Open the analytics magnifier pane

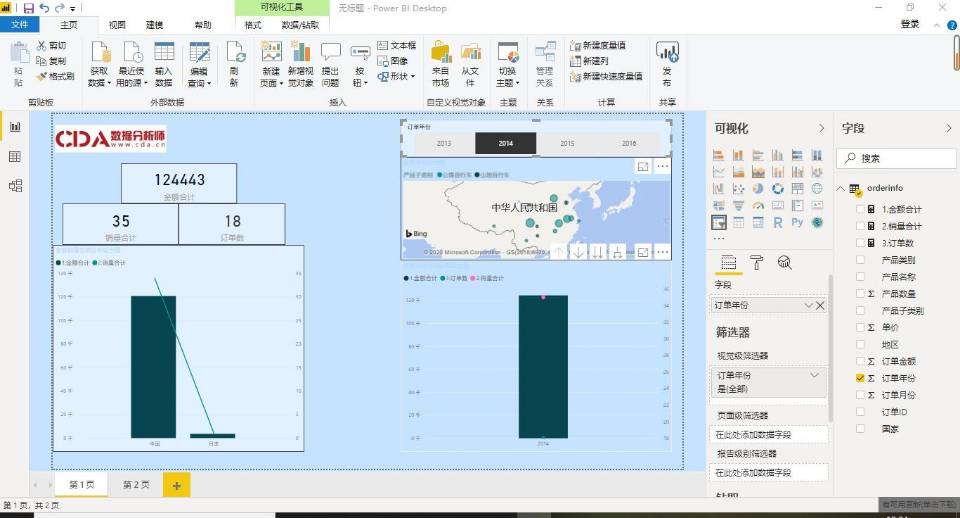pyautogui.click(x=784, y=263)
